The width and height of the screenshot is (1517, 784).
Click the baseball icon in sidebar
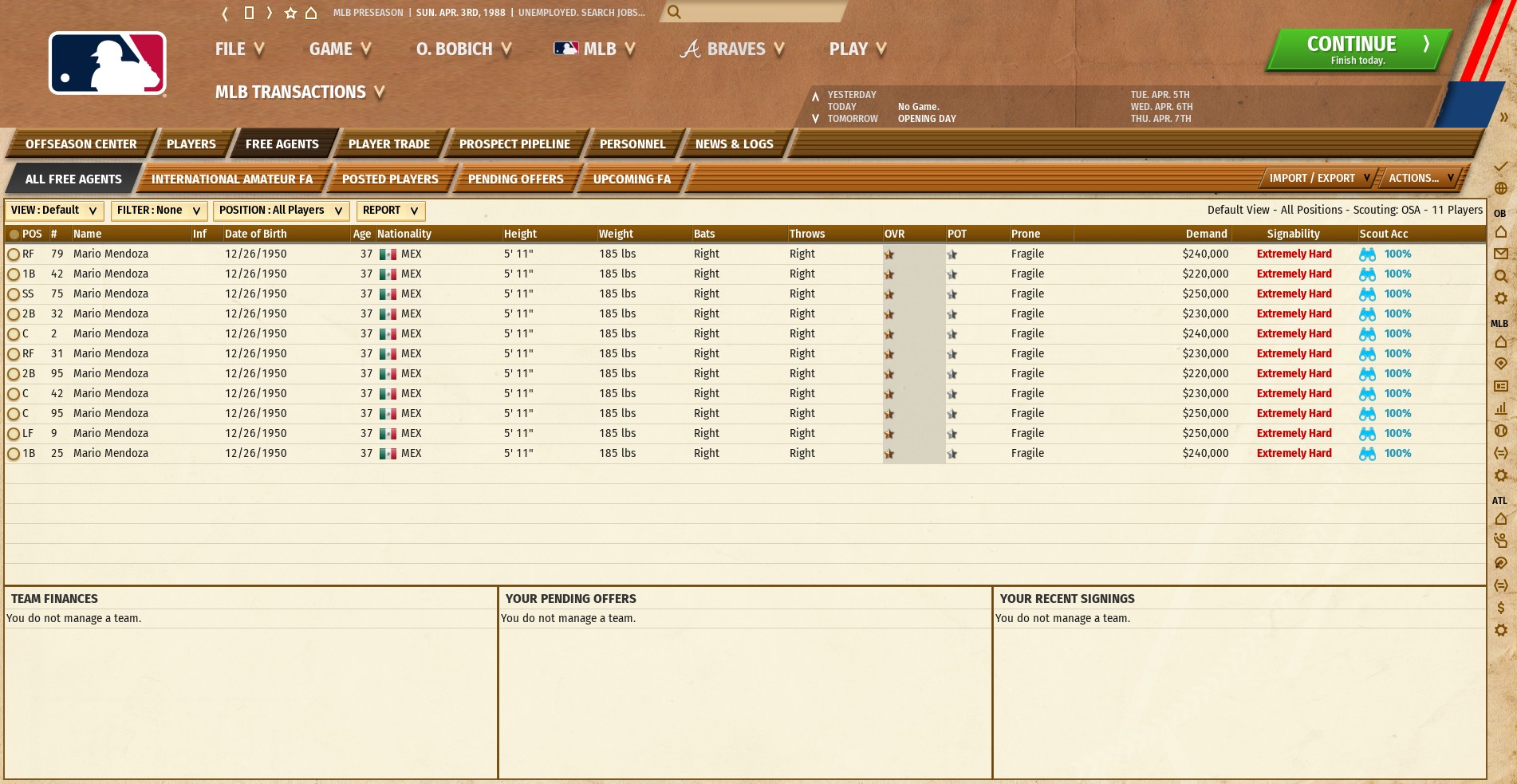coord(1500,431)
